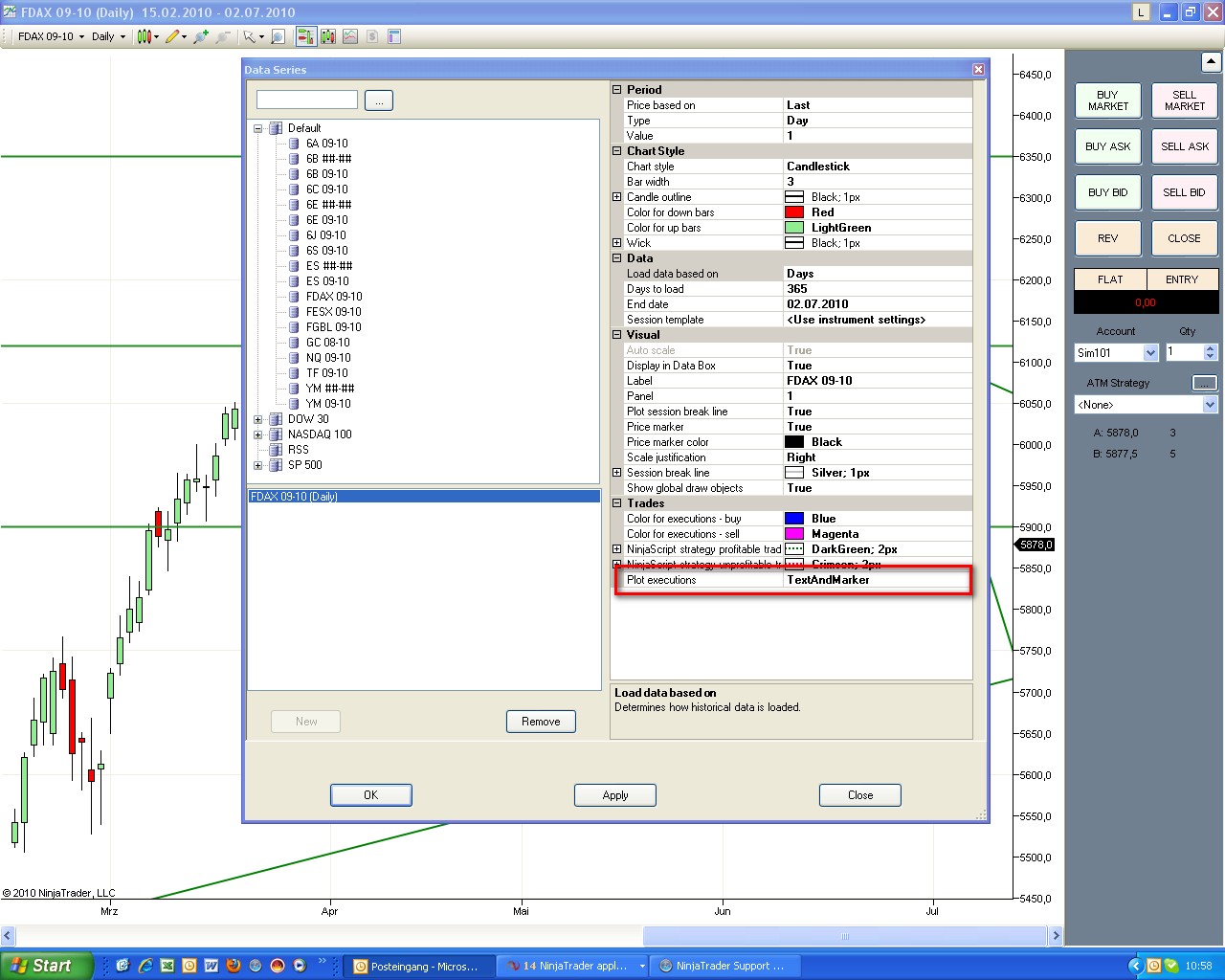Select the Plot executions property row

792,580
